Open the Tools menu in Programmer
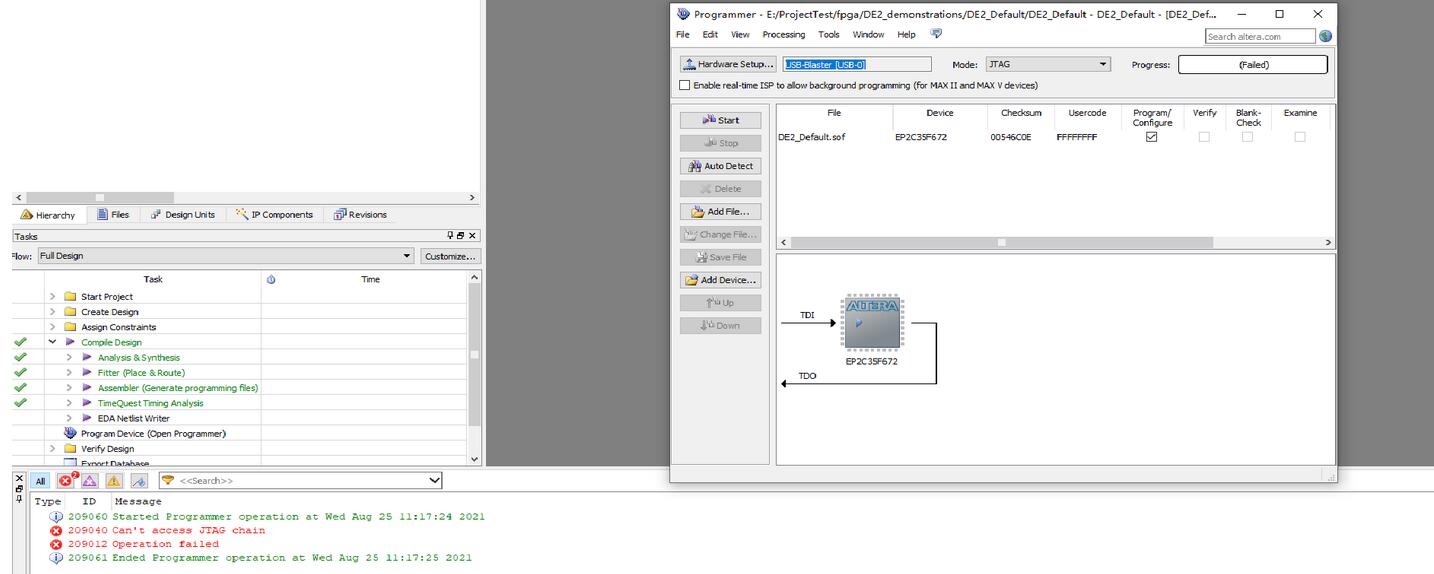1434x574 pixels. pyautogui.click(x=829, y=35)
